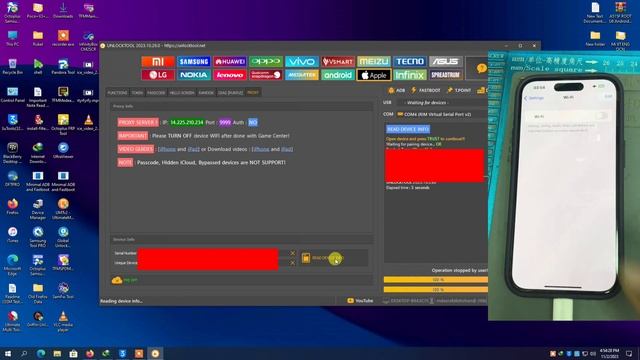Select the Apple brand logo
The width and height of the screenshot is (640, 360).
pyautogui.click(x=373, y=75)
